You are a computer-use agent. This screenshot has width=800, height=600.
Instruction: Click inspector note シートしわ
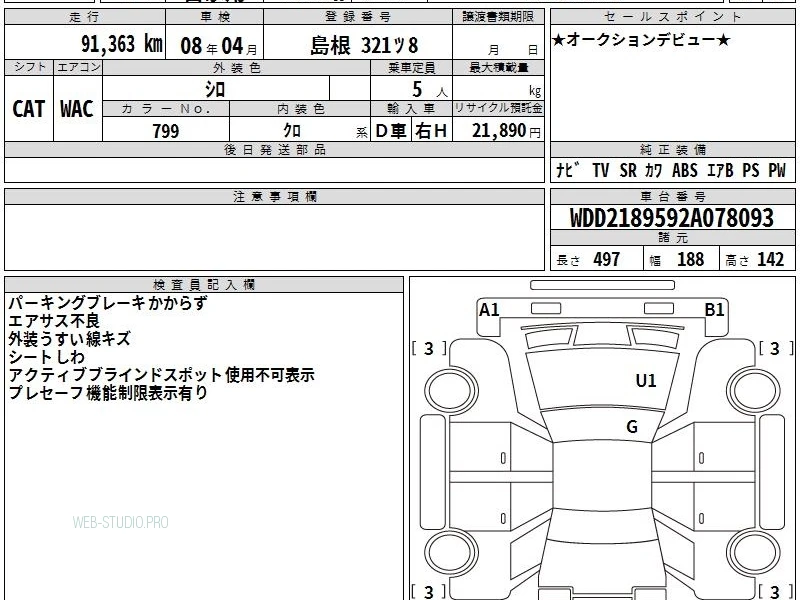coord(46,357)
